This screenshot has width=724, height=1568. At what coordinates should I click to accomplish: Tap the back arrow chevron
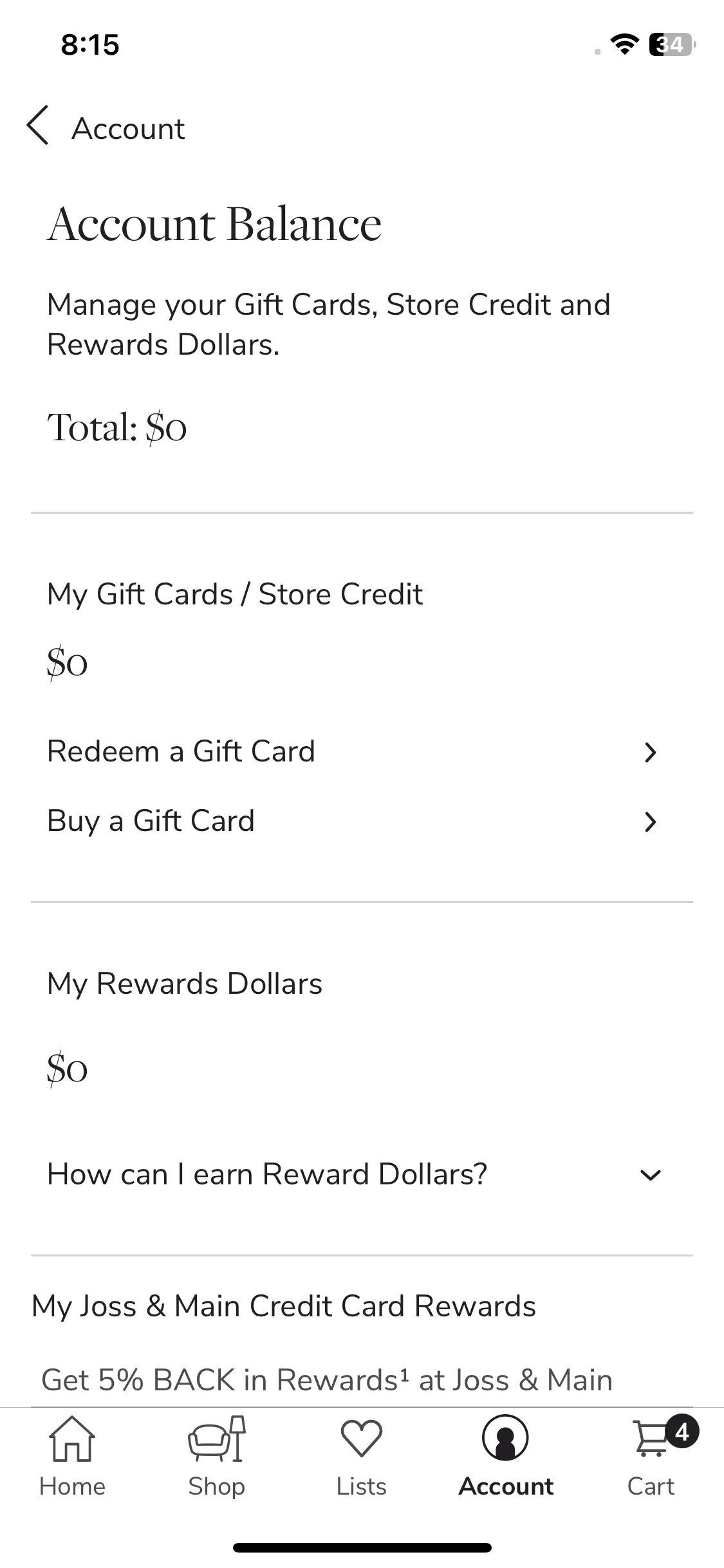pos(38,125)
